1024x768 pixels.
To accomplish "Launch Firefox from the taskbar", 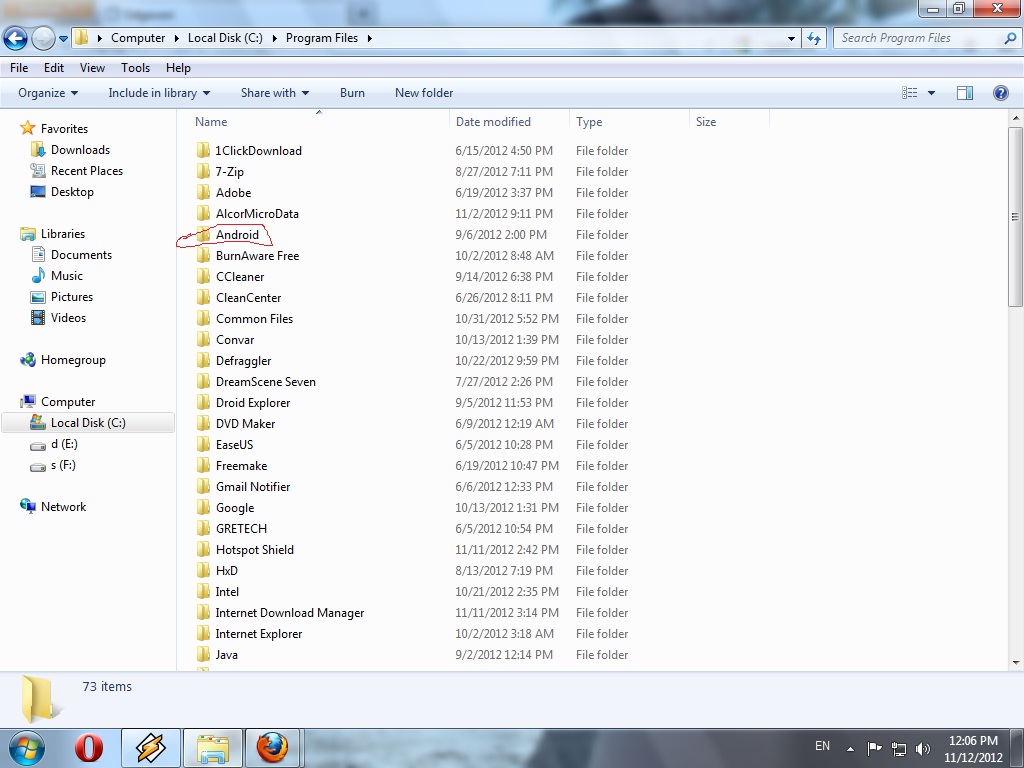I will coord(272,748).
